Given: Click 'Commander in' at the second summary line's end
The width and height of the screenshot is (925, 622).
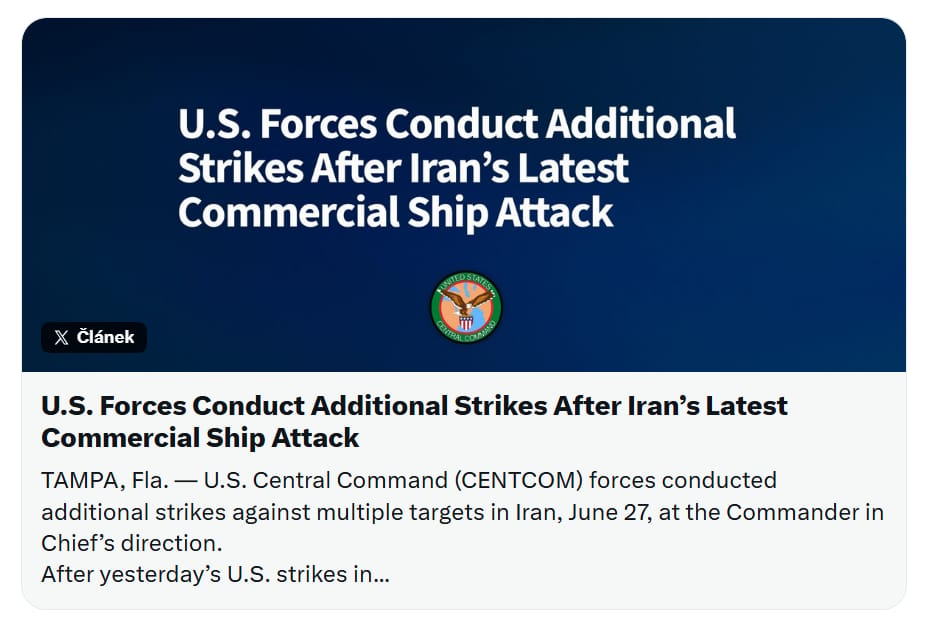Looking at the screenshot, I should click(805, 512).
